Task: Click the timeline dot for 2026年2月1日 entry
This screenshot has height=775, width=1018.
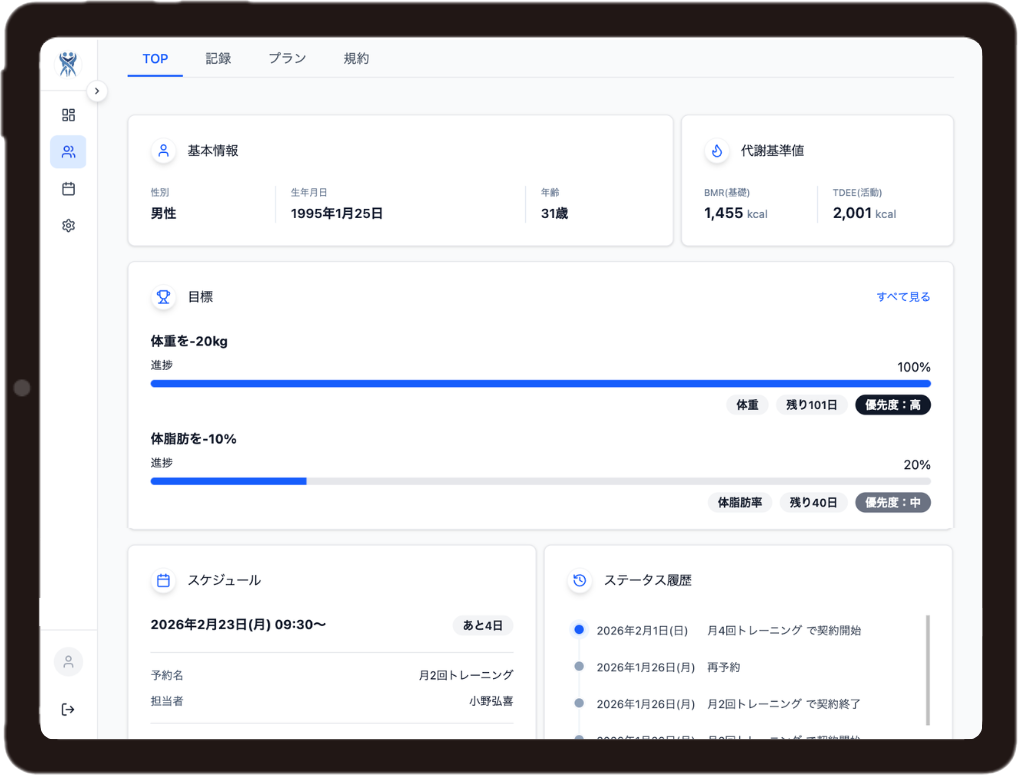Action: [x=579, y=630]
